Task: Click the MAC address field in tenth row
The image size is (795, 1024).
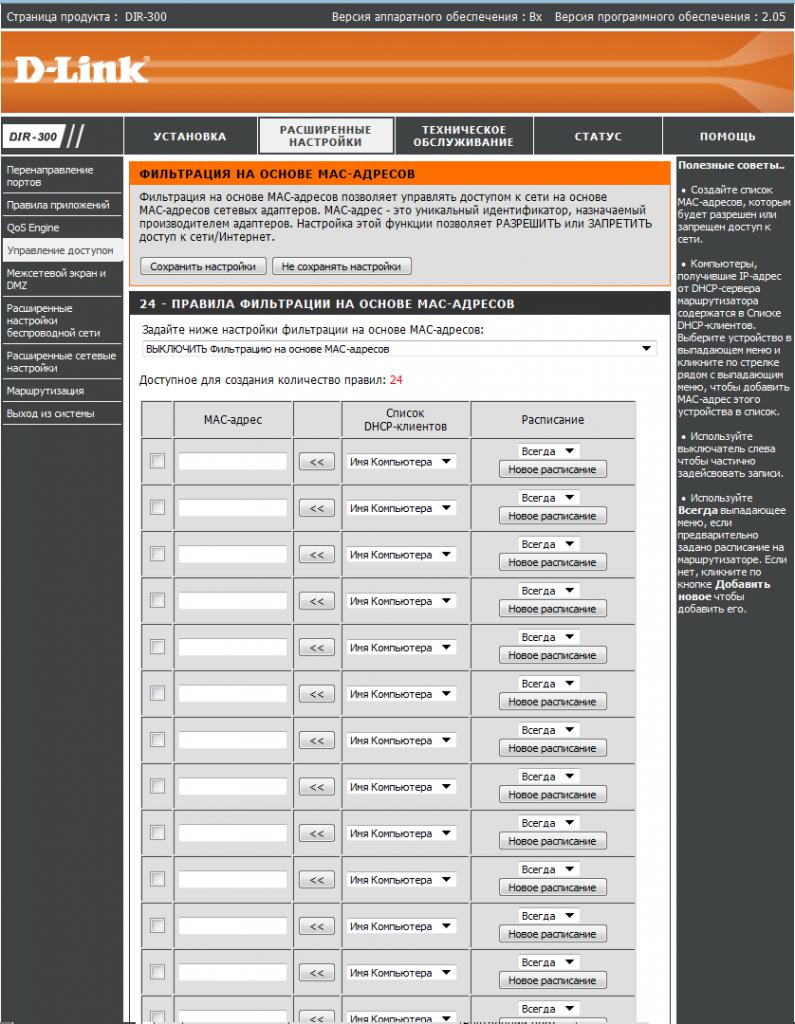Action: tap(233, 880)
